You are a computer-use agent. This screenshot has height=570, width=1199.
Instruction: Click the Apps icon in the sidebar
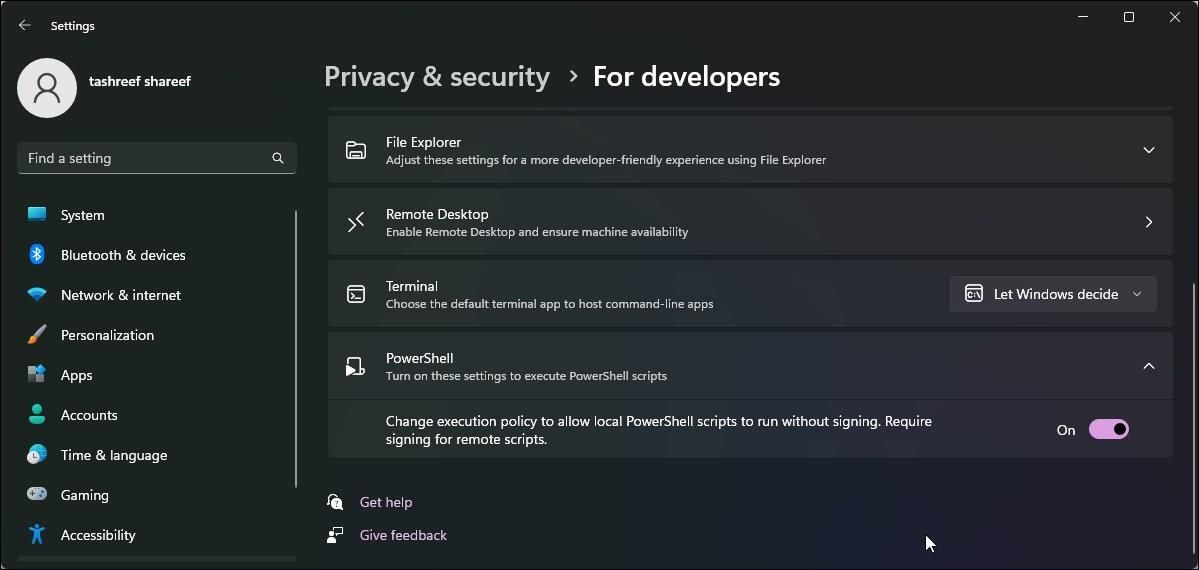[37, 375]
